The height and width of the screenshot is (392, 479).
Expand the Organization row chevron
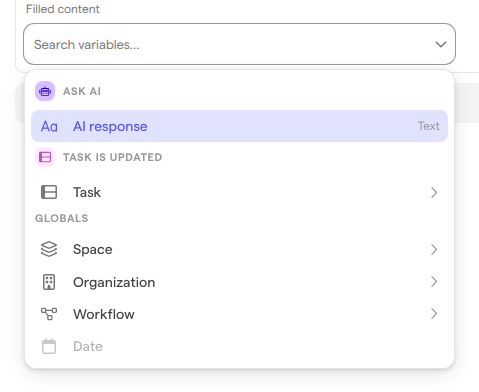pyautogui.click(x=434, y=282)
